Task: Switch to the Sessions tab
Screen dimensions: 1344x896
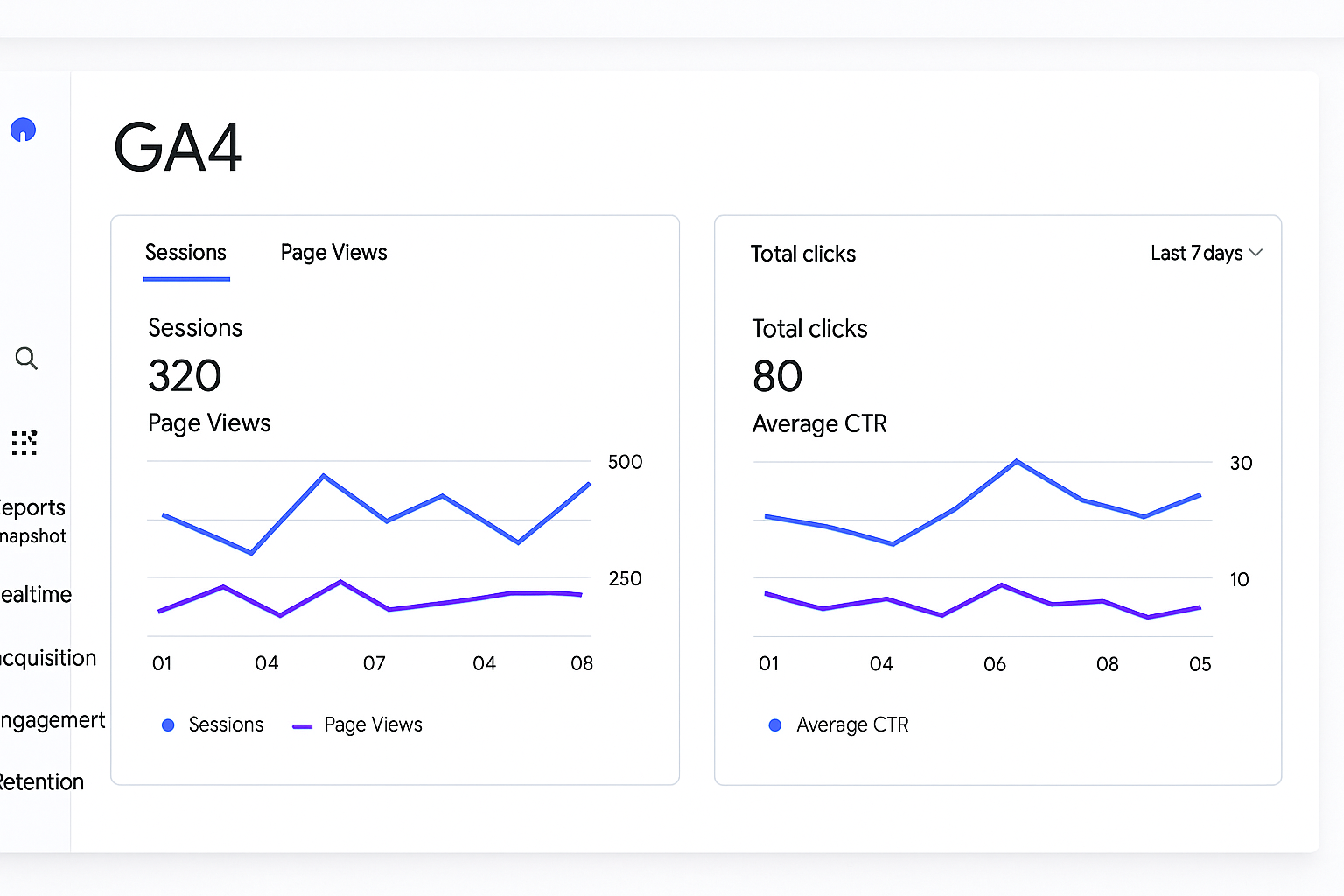Action: click(x=185, y=253)
